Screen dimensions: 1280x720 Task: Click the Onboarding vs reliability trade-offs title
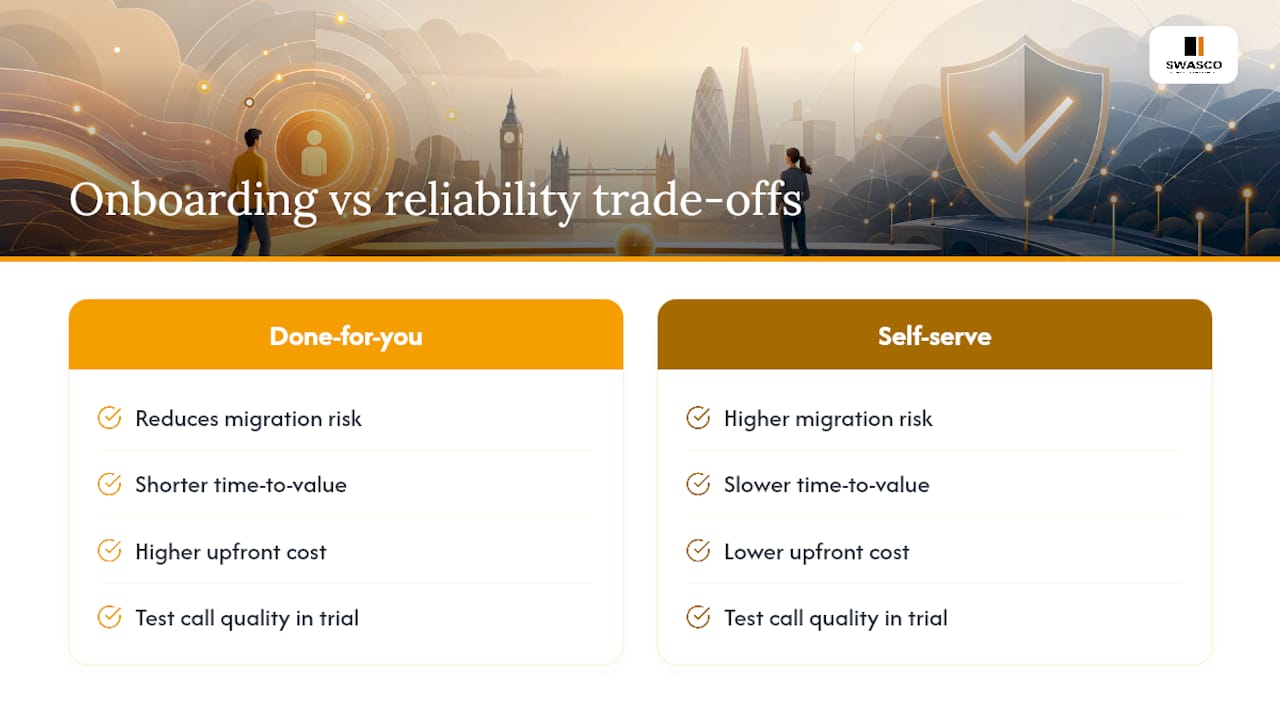tap(435, 199)
